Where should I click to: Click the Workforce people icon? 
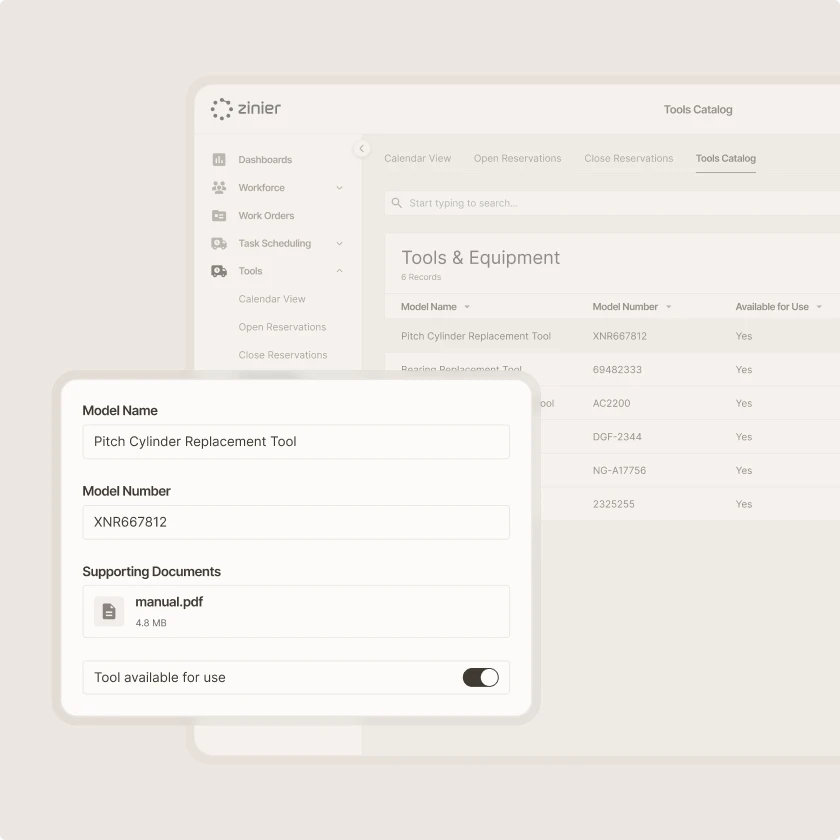point(219,188)
